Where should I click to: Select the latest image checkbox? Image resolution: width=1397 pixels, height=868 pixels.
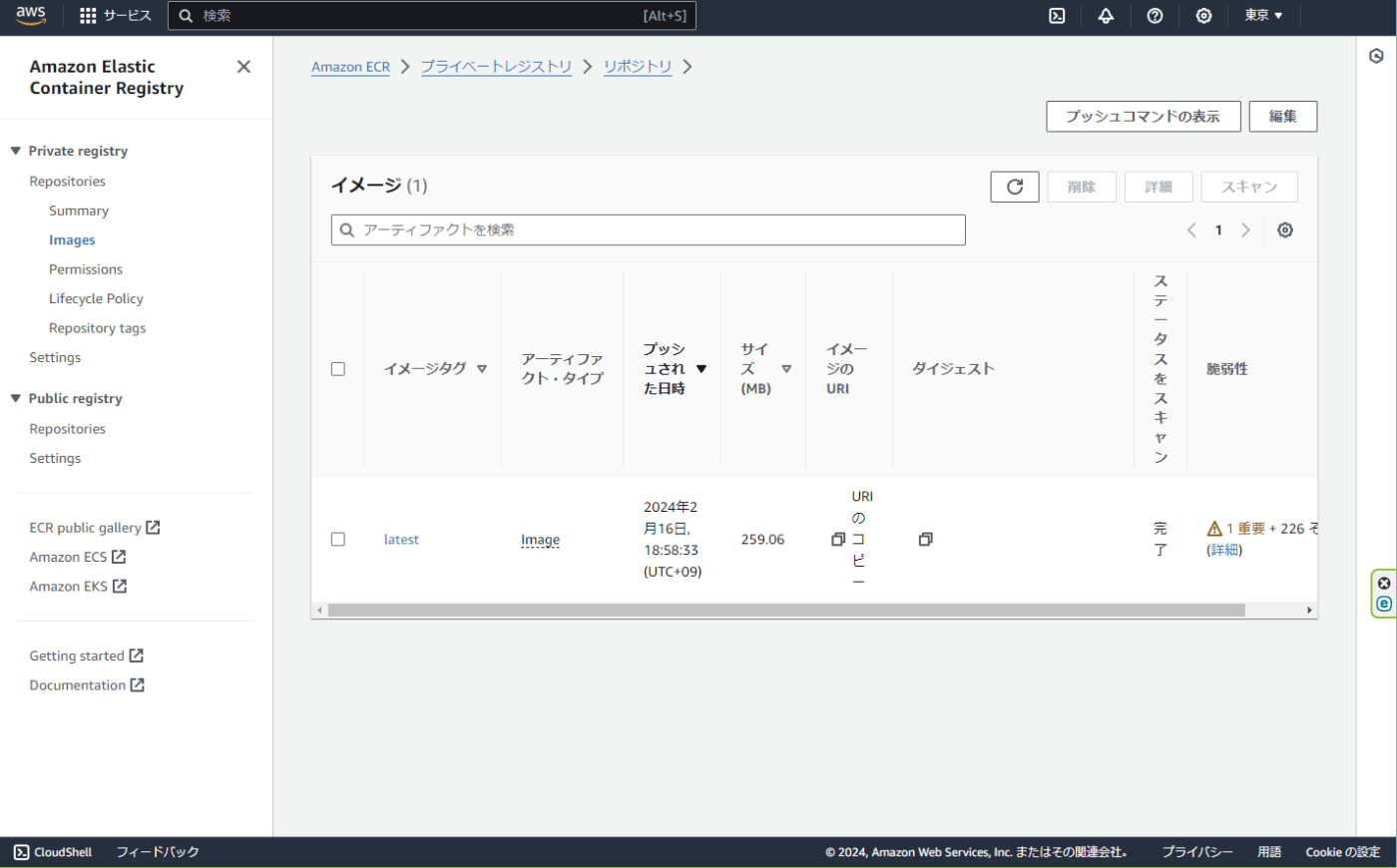(x=338, y=540)
